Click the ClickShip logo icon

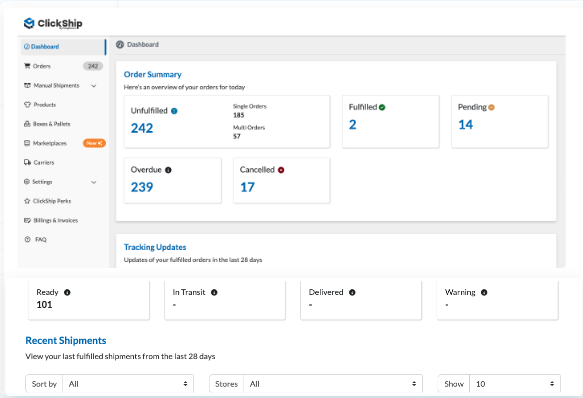pyautogui.click(x=29, y=23)
